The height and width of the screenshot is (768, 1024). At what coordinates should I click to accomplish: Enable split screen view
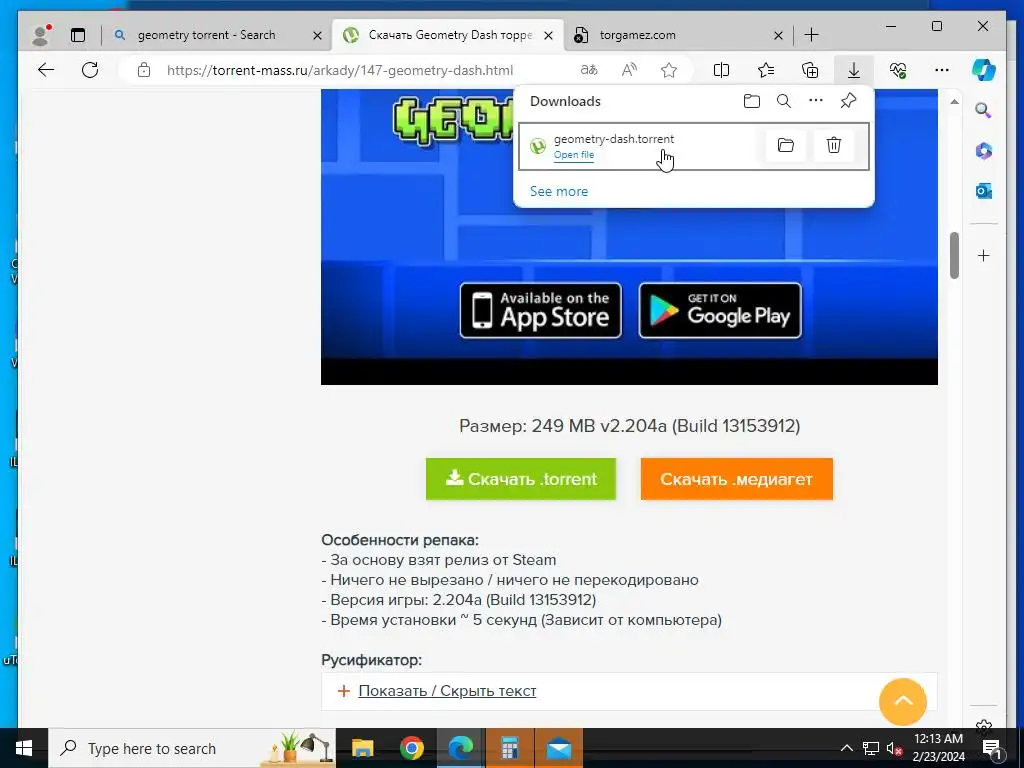point(722,70)
